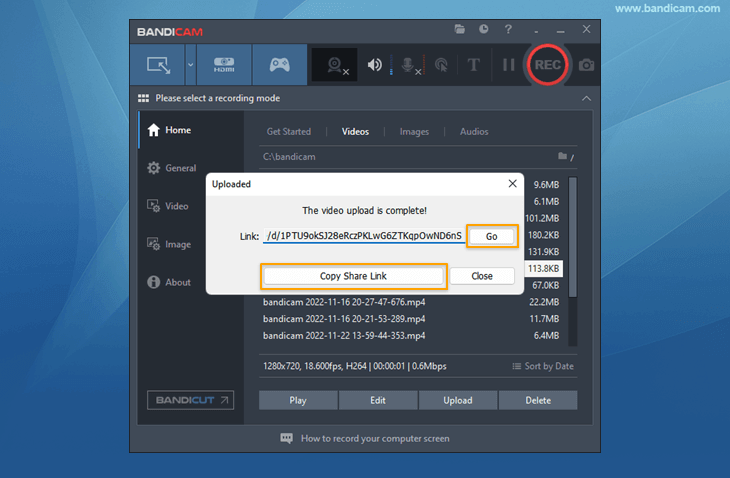Viewport: 730px width, 478px height.
Task: Click the Delete button
Action: click(538, 400)
